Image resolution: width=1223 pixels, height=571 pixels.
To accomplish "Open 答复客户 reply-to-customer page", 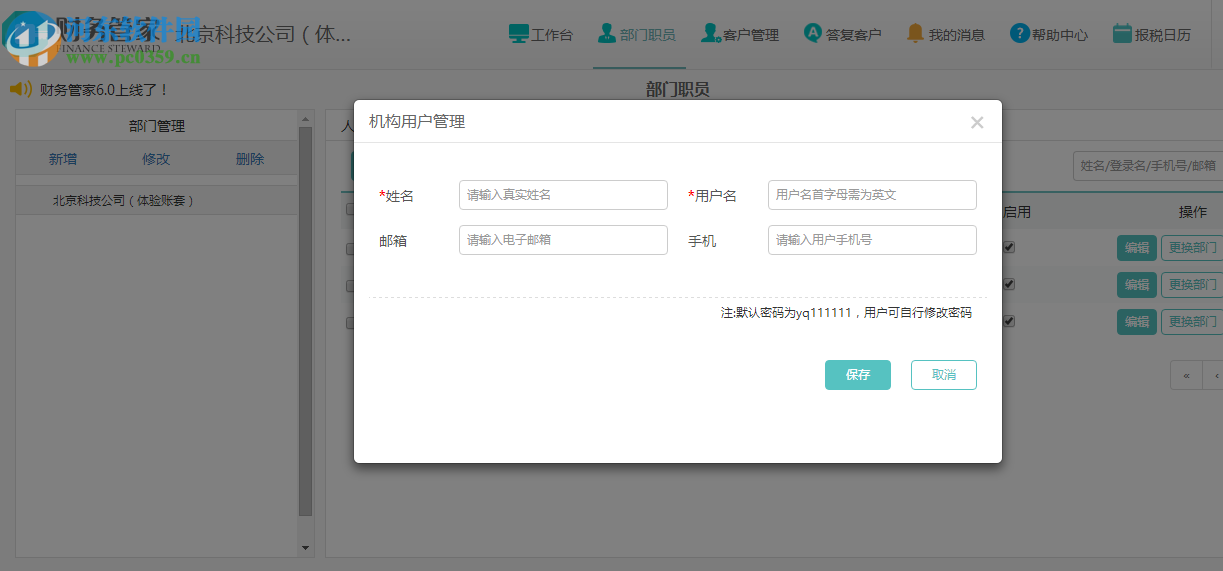I will click(x=843, y=34).
